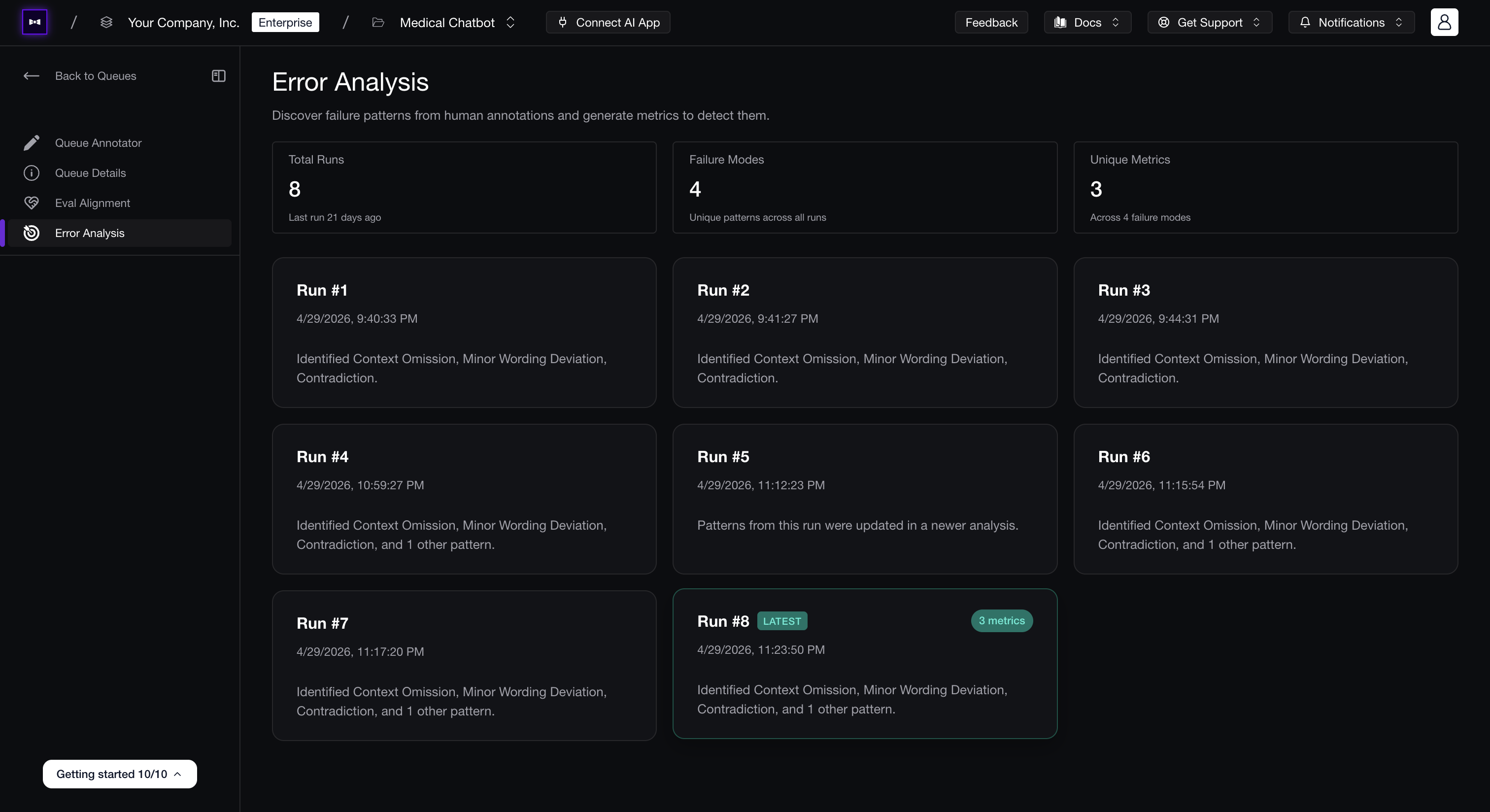This screenshot has width=1490, height=812.
Task: Click the Failure Modes stat card
Action: coord(865,187)
